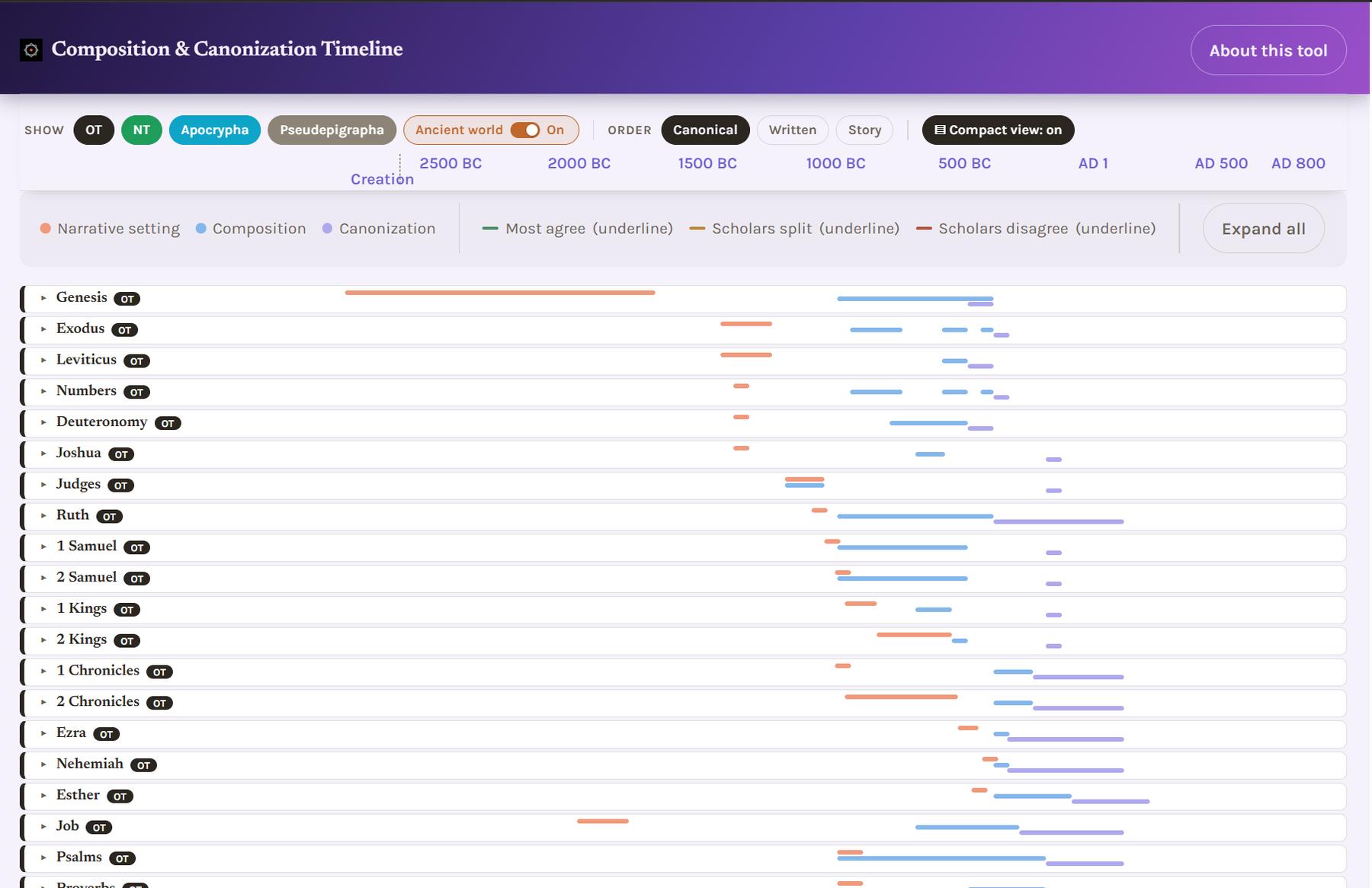Toggle the Apocrypha filter chip
1372x888 pixels.
[215, 130]
